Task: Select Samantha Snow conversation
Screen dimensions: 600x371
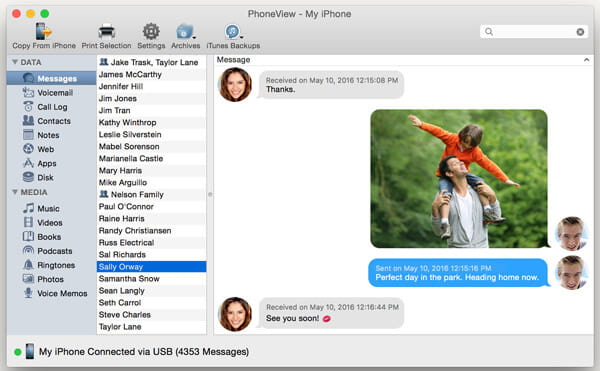Action: click(152, 278)
